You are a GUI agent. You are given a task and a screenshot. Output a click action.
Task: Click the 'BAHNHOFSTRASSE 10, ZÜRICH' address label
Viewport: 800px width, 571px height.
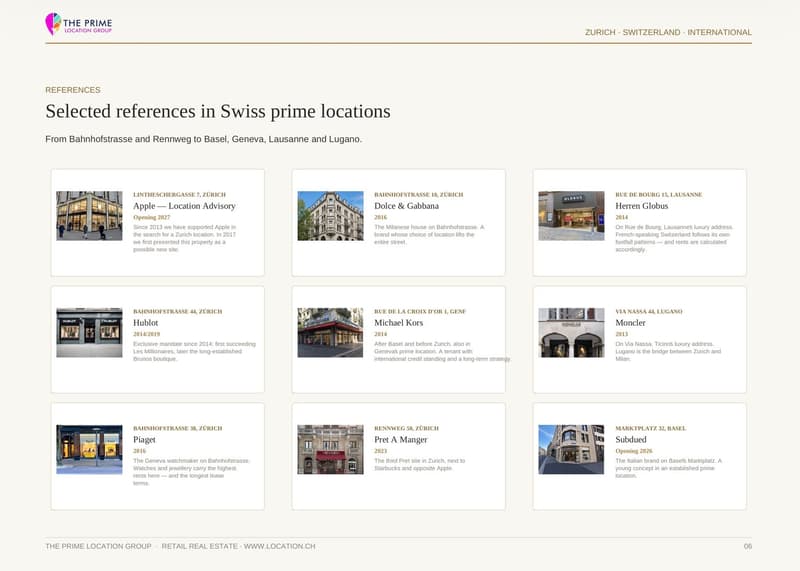418,194
